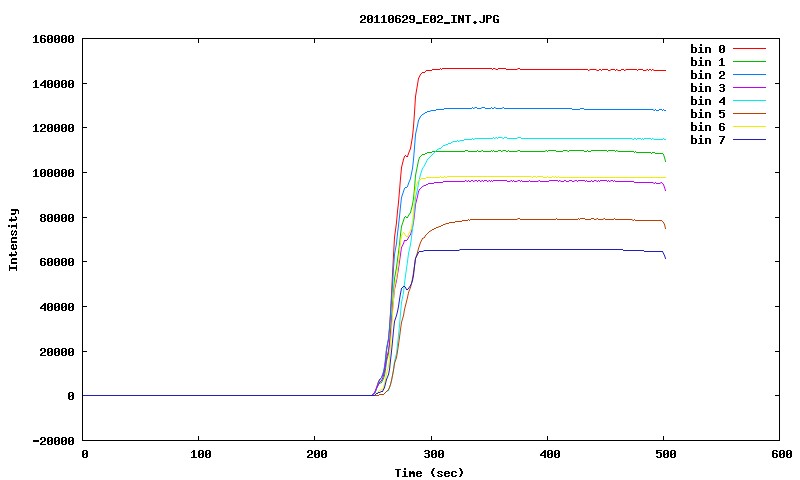Click the 500 x-axis tick label

tap(665, 454)
